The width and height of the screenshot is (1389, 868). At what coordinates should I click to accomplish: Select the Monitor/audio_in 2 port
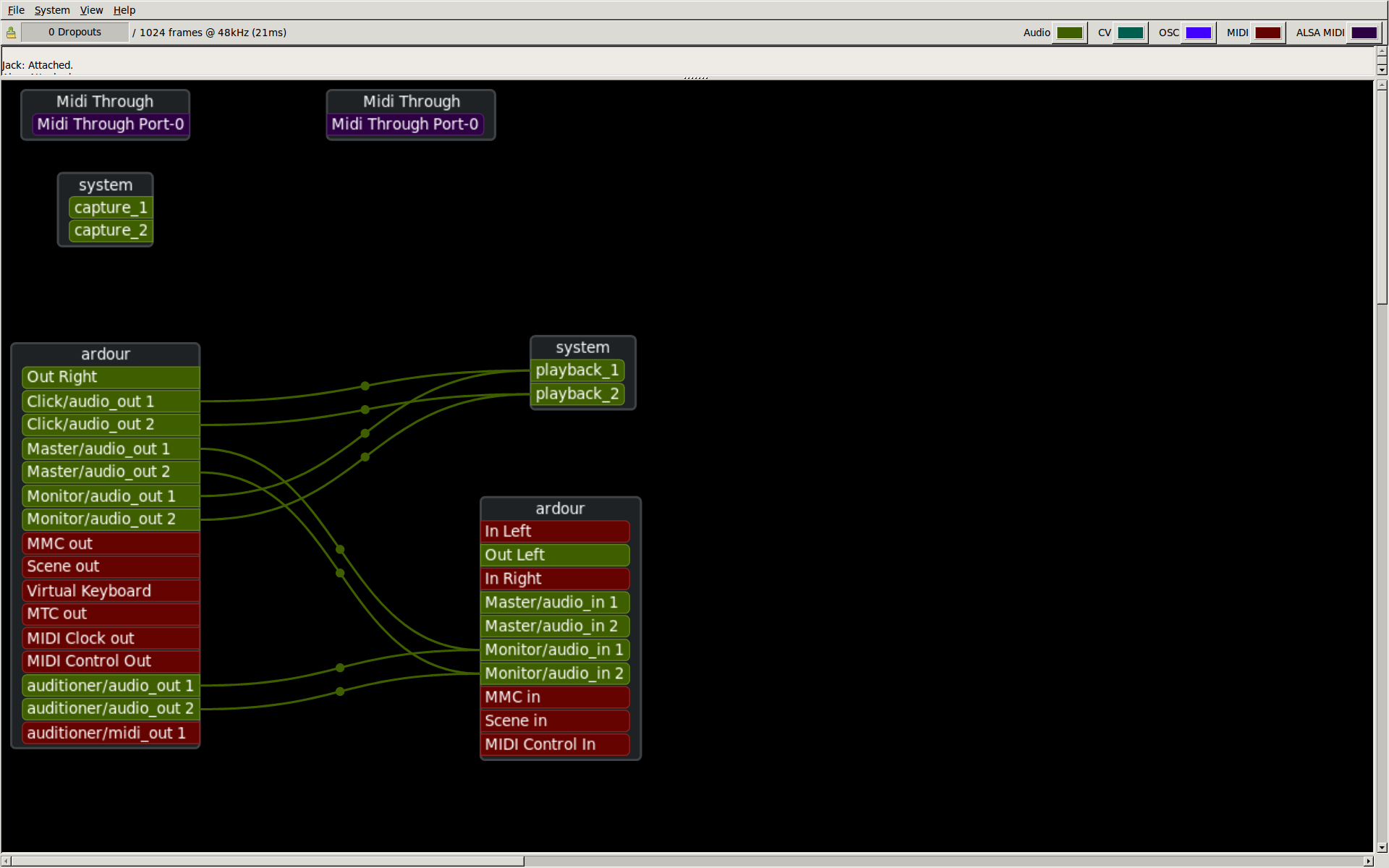point(555,674)
